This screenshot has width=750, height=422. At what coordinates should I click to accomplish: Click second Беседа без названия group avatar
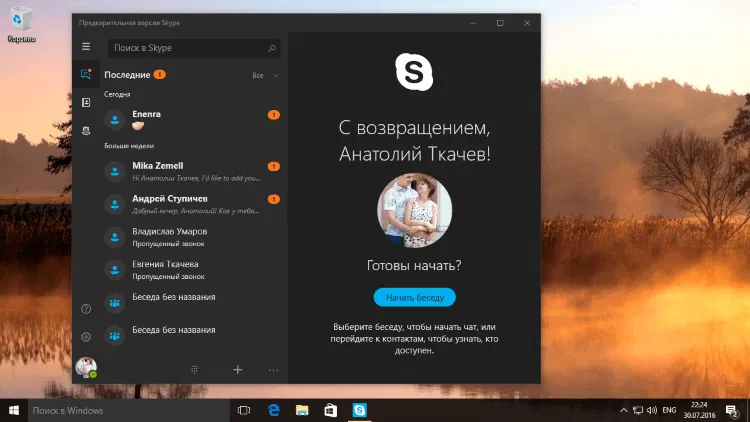point(115,336)
